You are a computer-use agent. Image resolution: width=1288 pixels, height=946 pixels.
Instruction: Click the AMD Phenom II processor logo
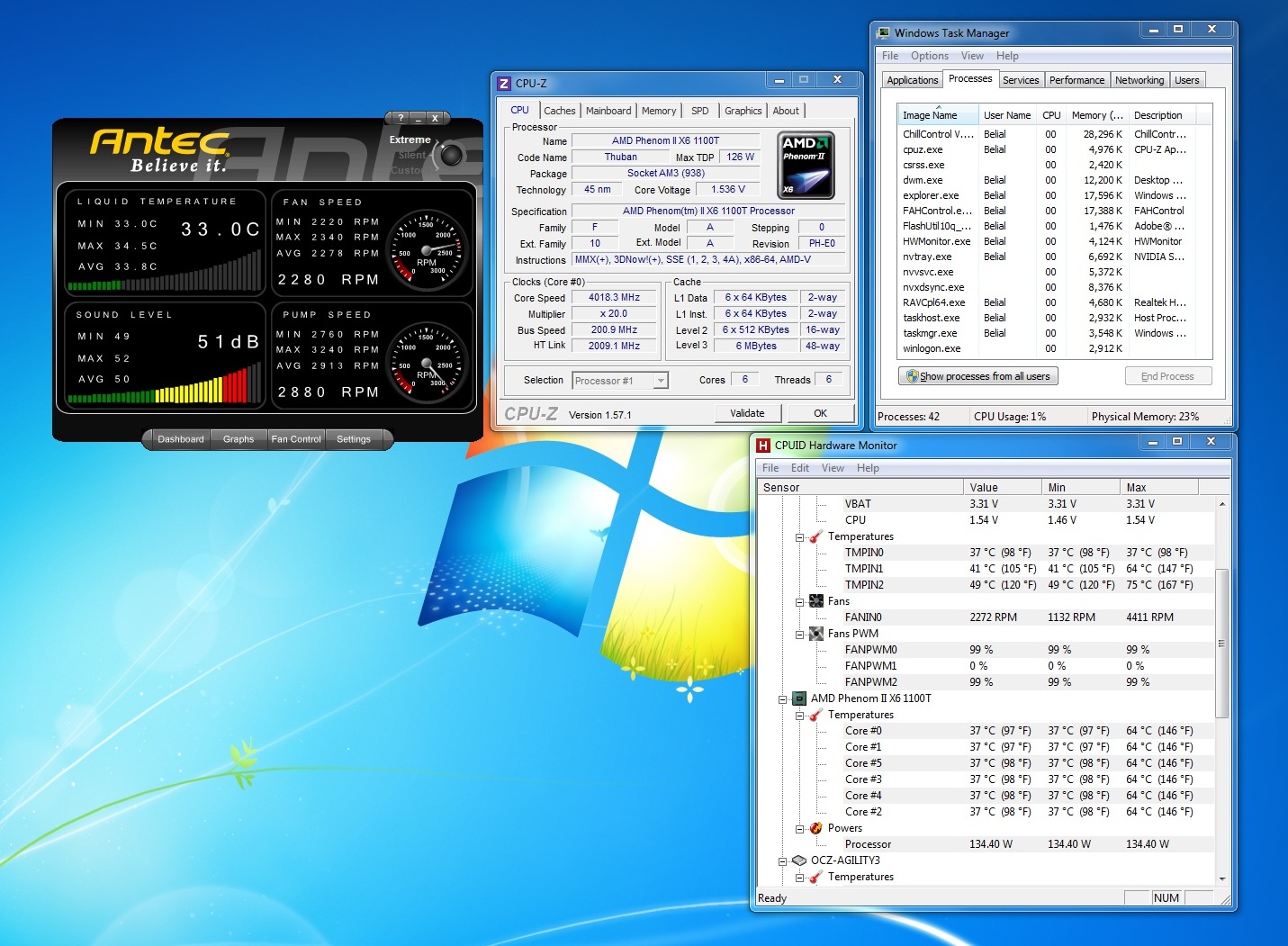point(805,165)
